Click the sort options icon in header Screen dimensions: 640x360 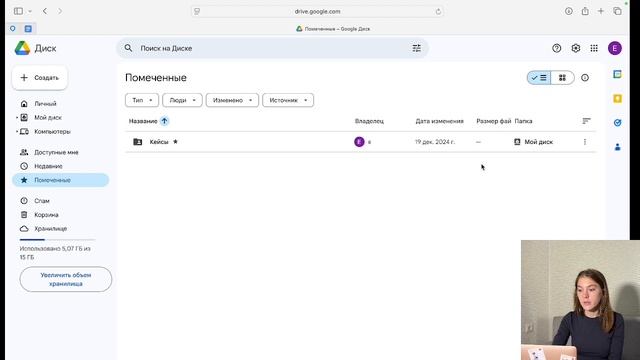point(586,121)
